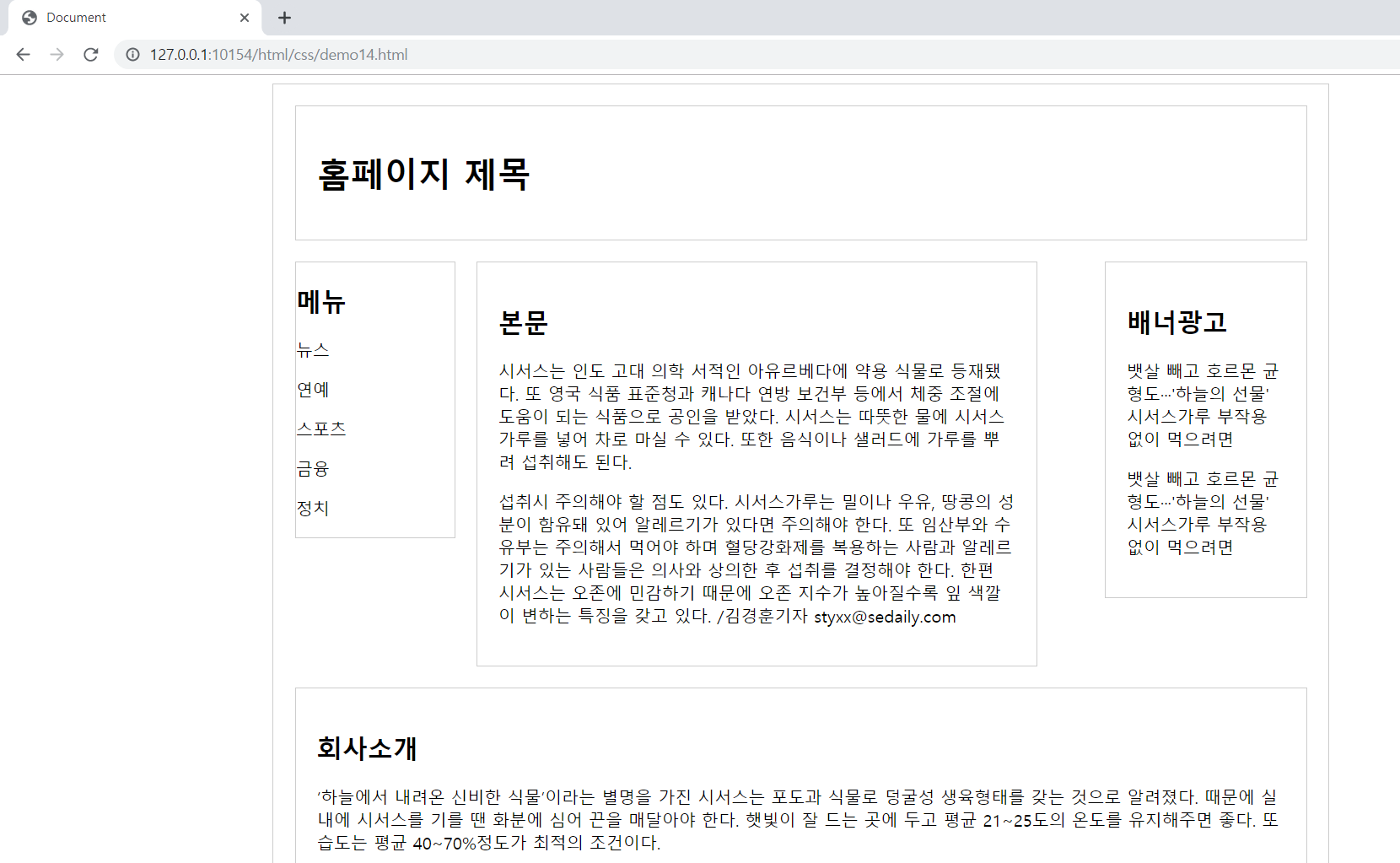Click the 회사소개 heading
This screenshot has height=863, width=1400.
(x=367, y=748)
